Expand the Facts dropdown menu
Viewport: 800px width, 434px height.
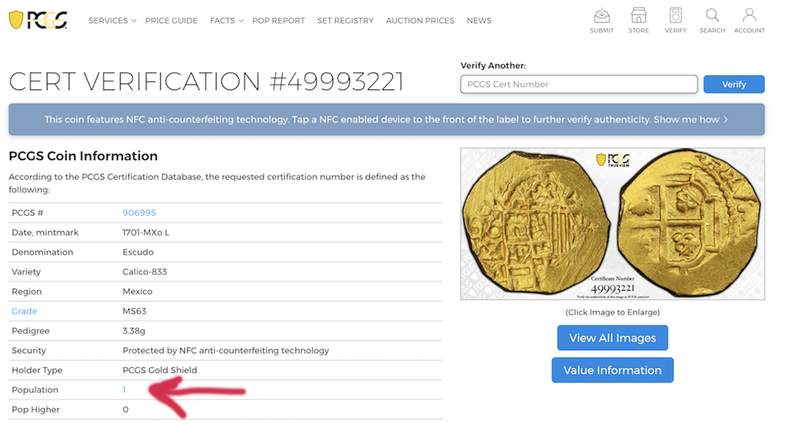[227, 20]
